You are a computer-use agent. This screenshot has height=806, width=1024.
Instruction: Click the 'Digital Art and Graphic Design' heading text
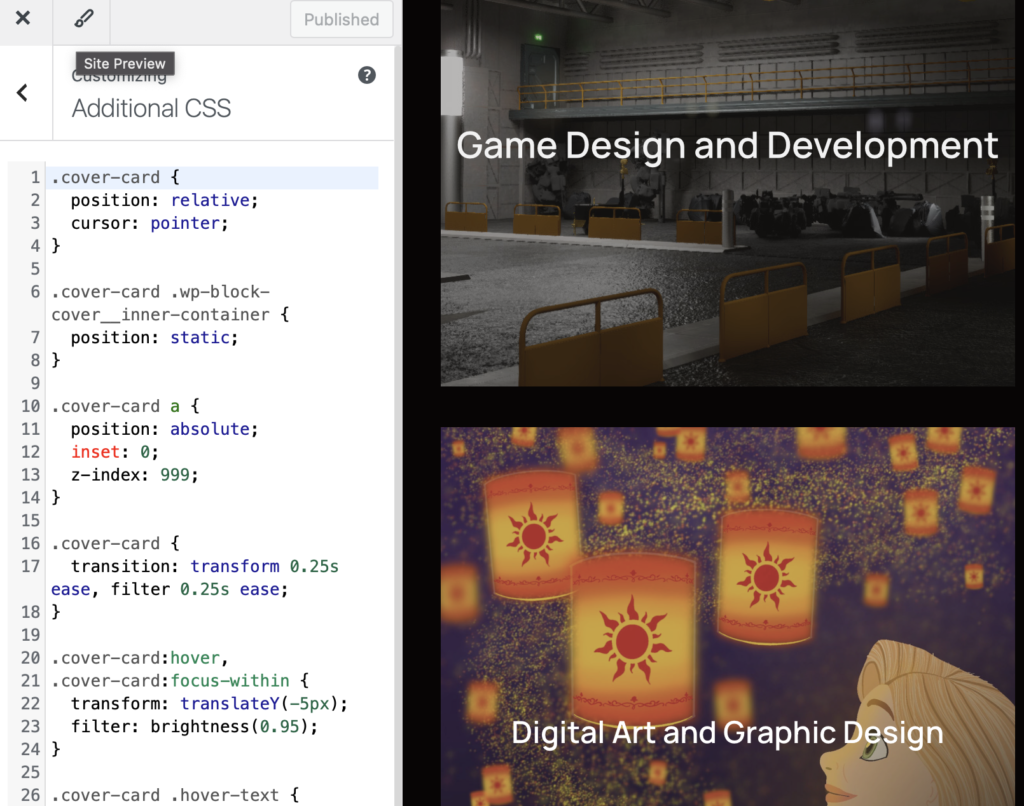727,732
